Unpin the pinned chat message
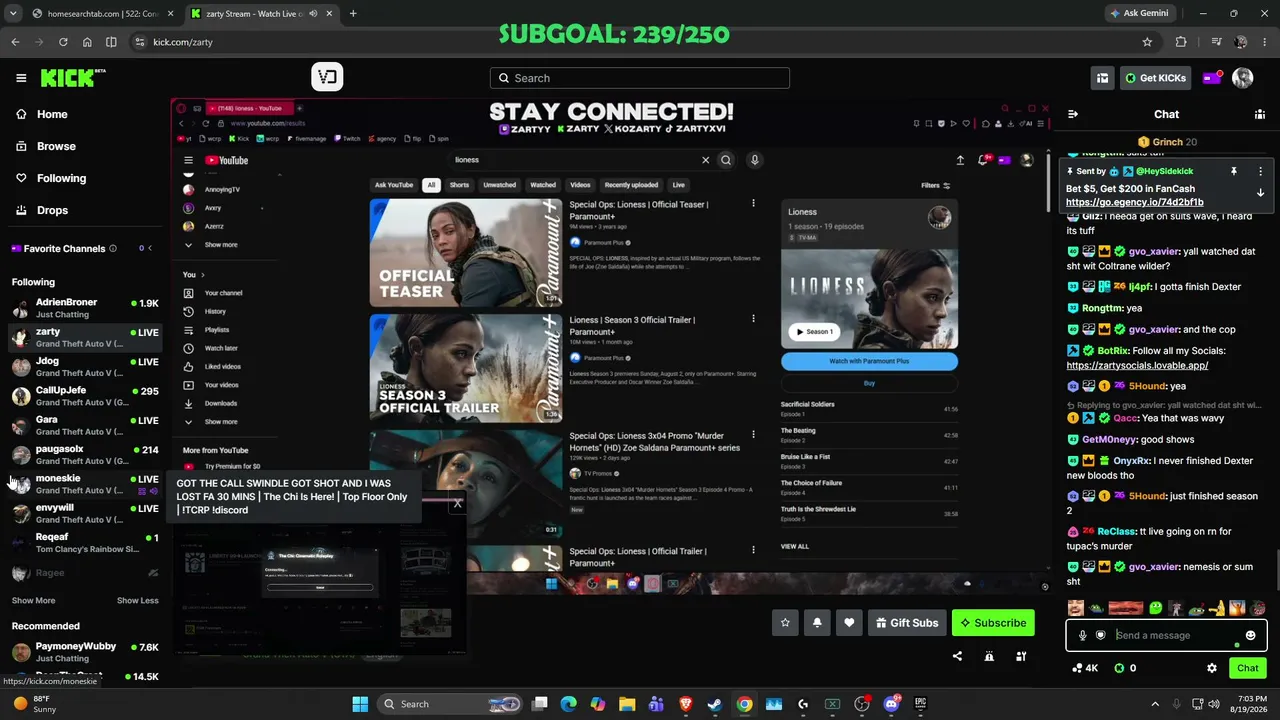The image size is (1280, 720). click(x=1234, y=171)
